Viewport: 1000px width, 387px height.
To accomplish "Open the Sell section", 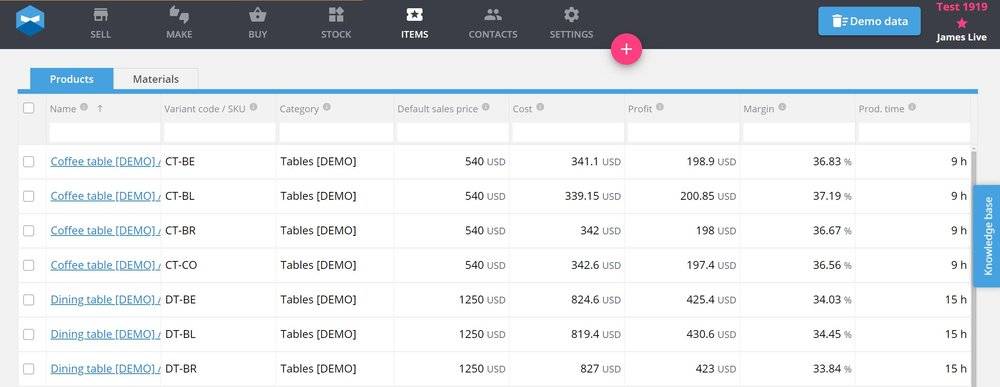I will 100,24.
